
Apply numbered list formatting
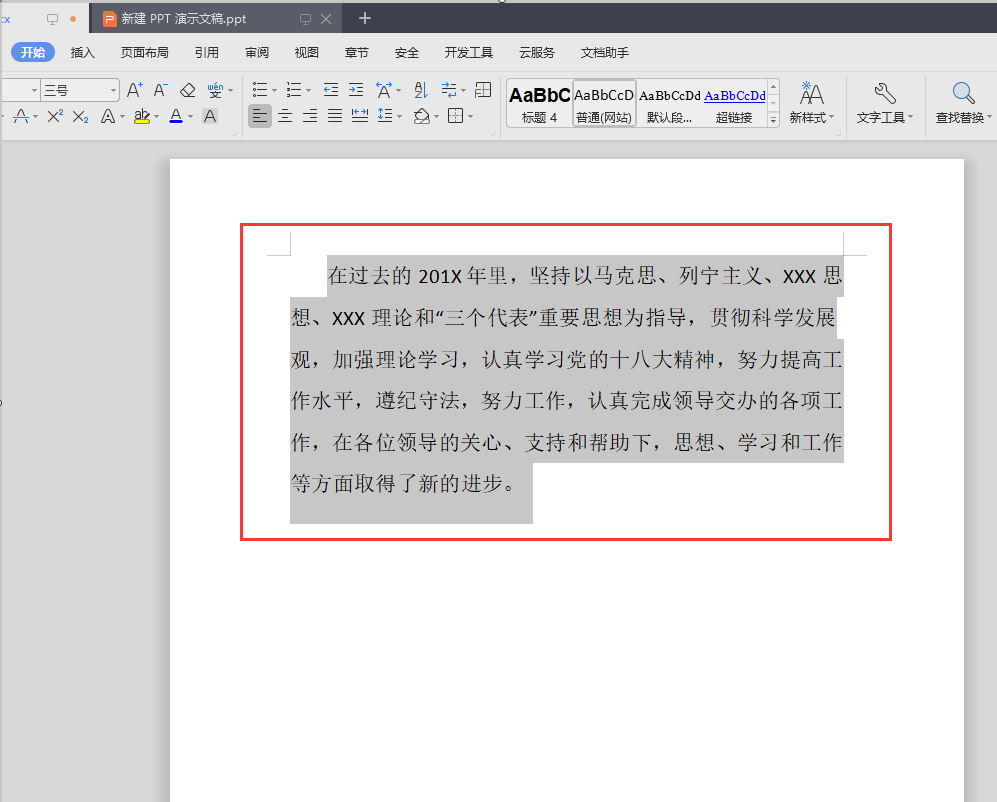[294, 90]
